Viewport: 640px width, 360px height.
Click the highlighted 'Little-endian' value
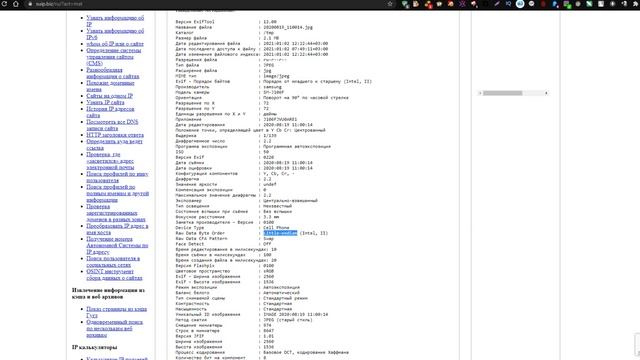click(280, 233)
